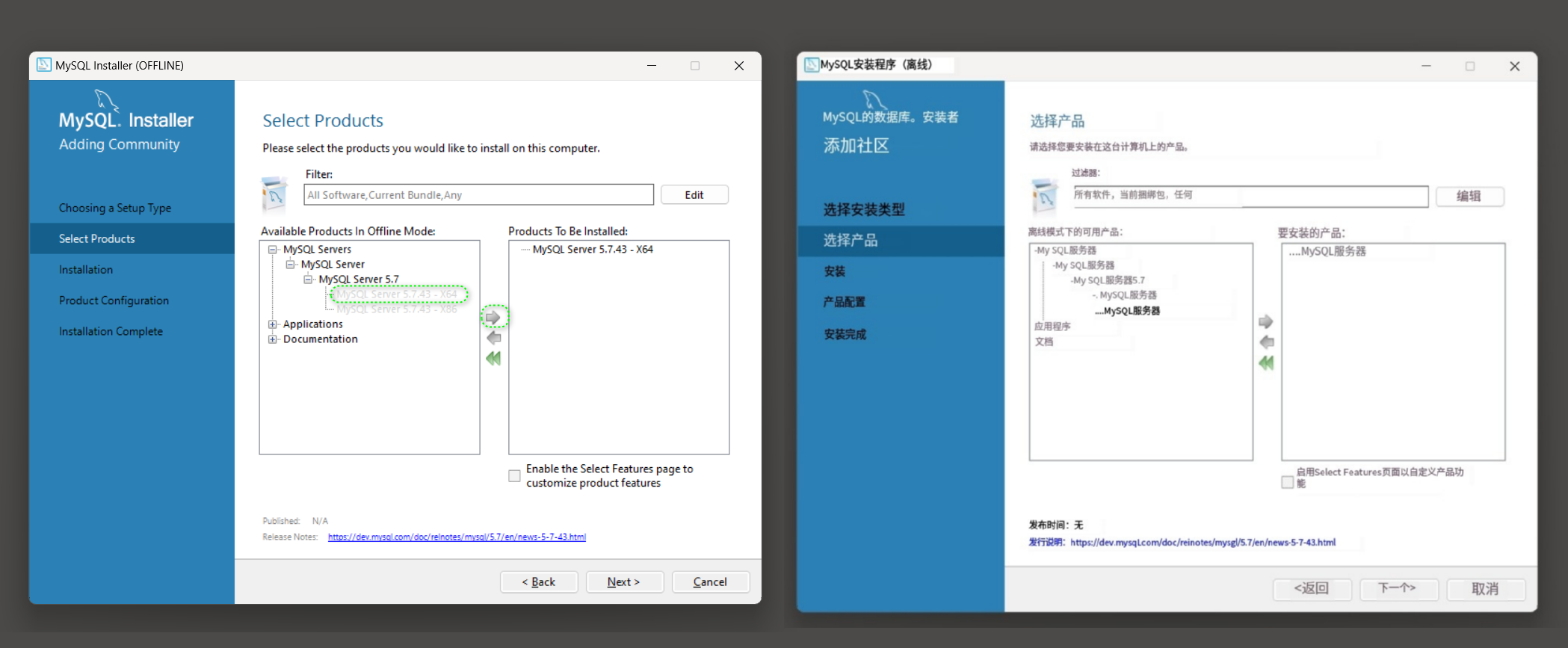Collapse the MySQL Server 5.7 tree node

tap(307, 280)
